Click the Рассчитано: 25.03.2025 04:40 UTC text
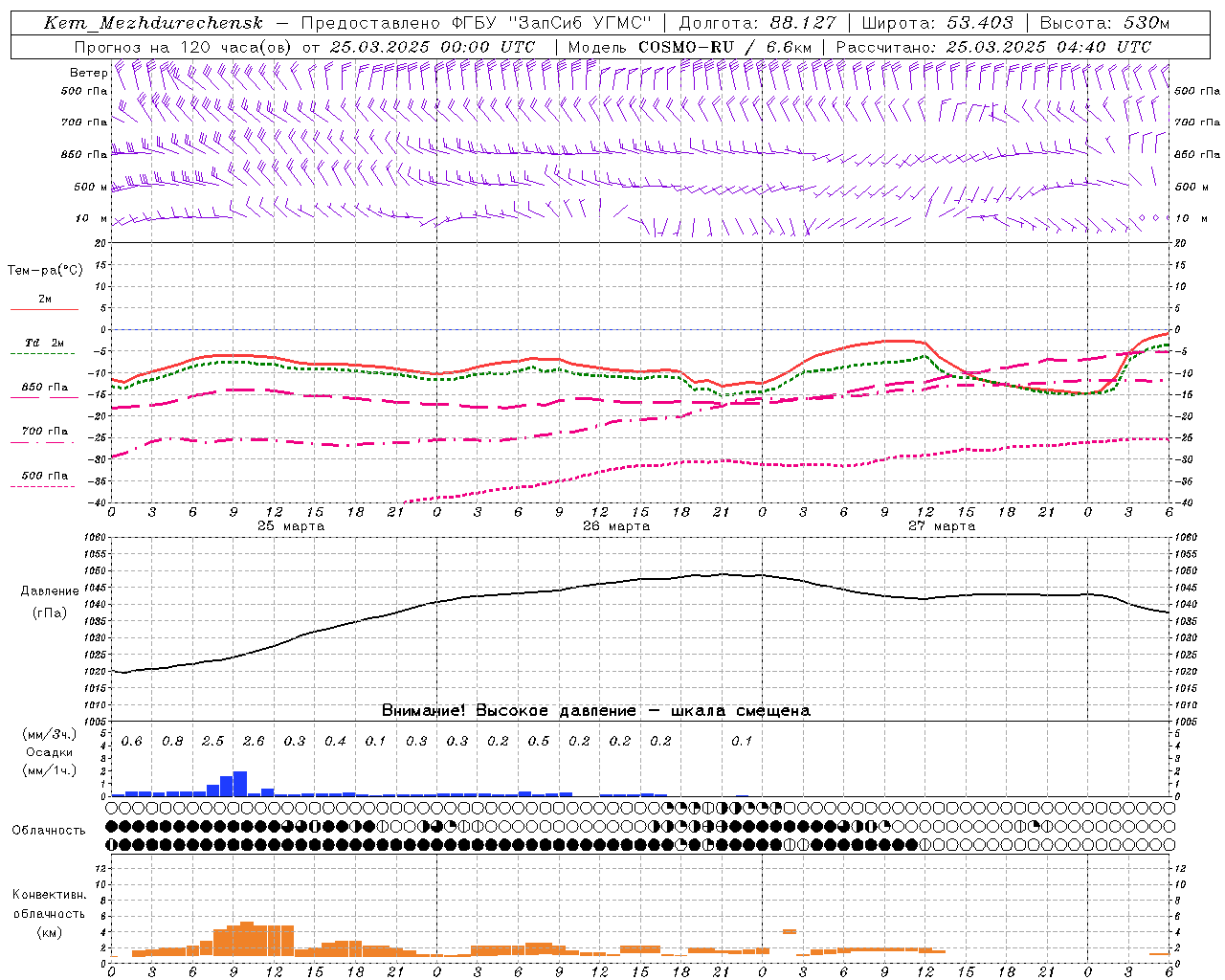 tap(993, 47)
